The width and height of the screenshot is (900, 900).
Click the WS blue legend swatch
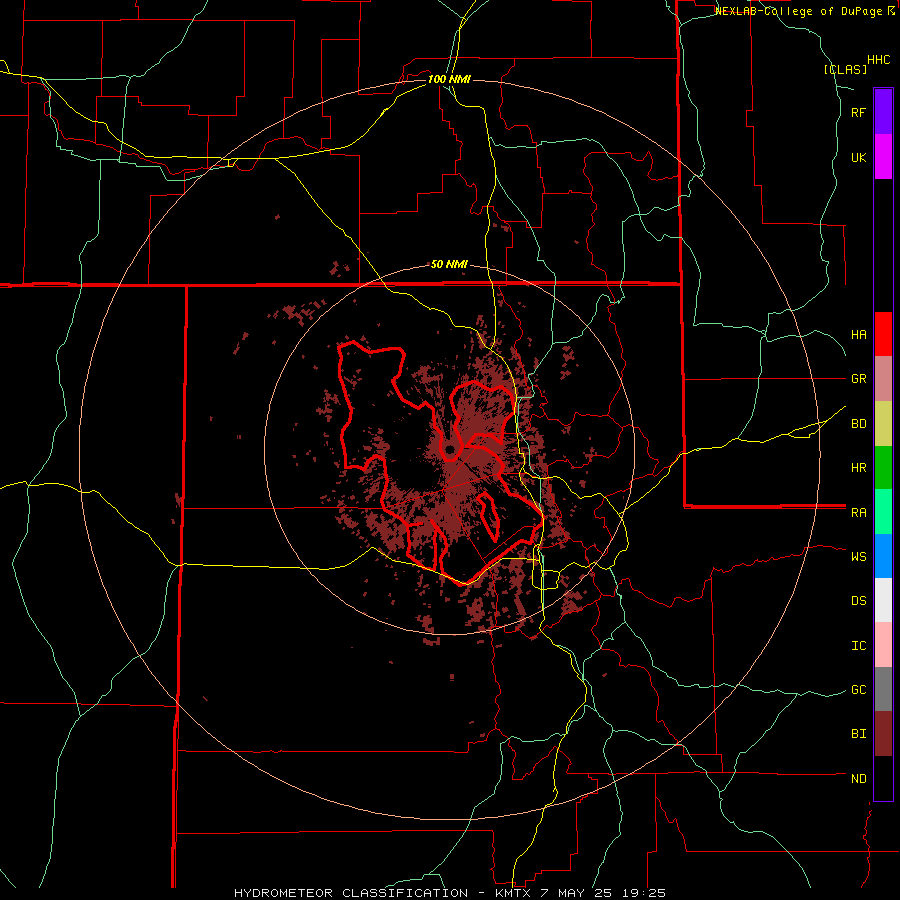(x=883, y=556)
